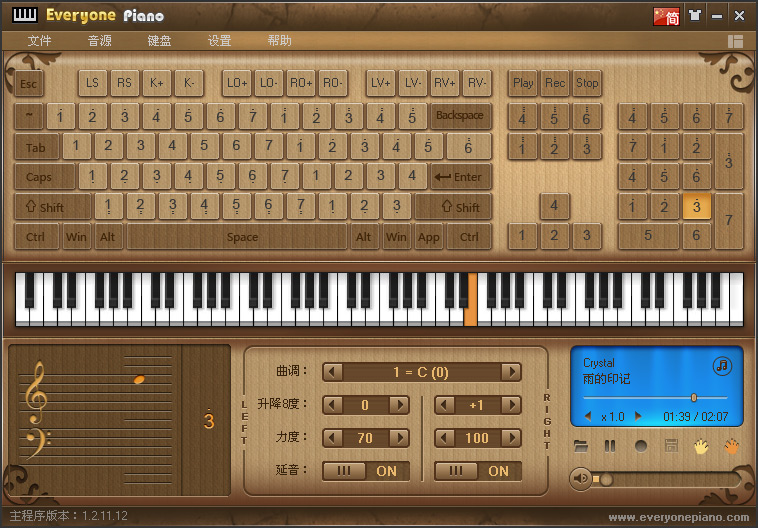This screenshot has width=758, height=528.
Task: Toggle the right hand sustain ON switch
Action: point(478,471)
